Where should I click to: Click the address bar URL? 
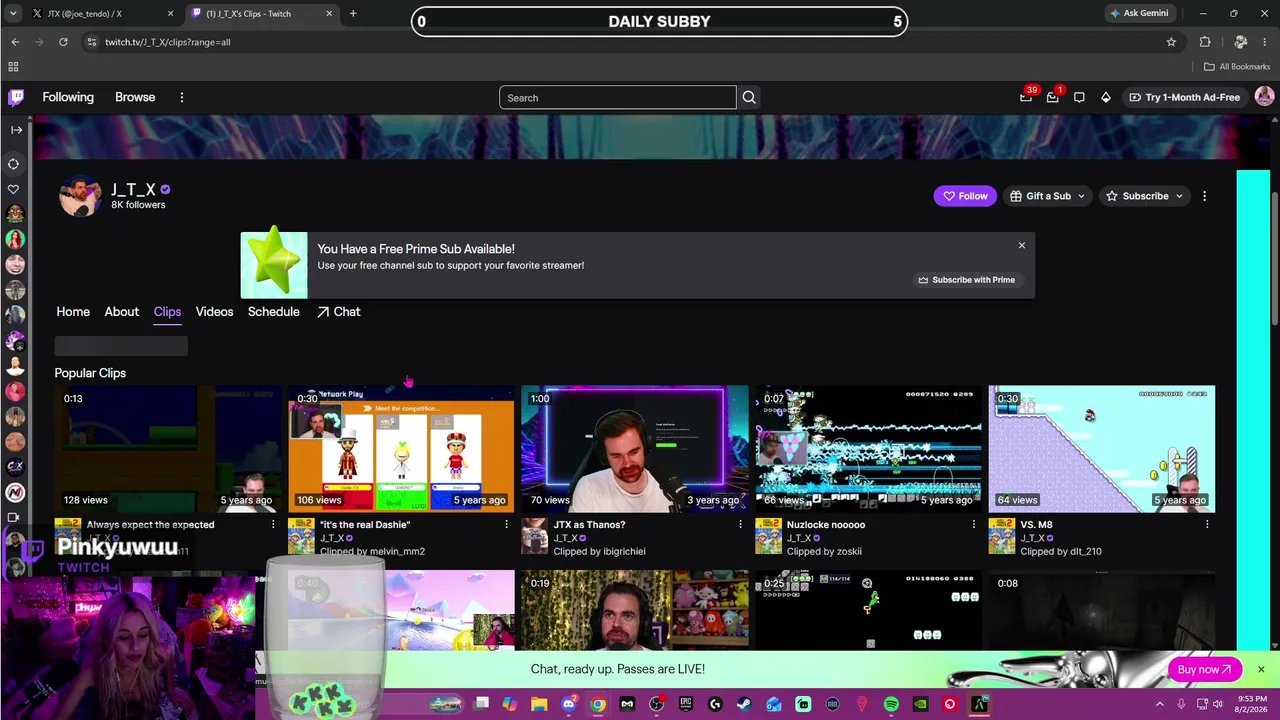click(x=167, y=42)
